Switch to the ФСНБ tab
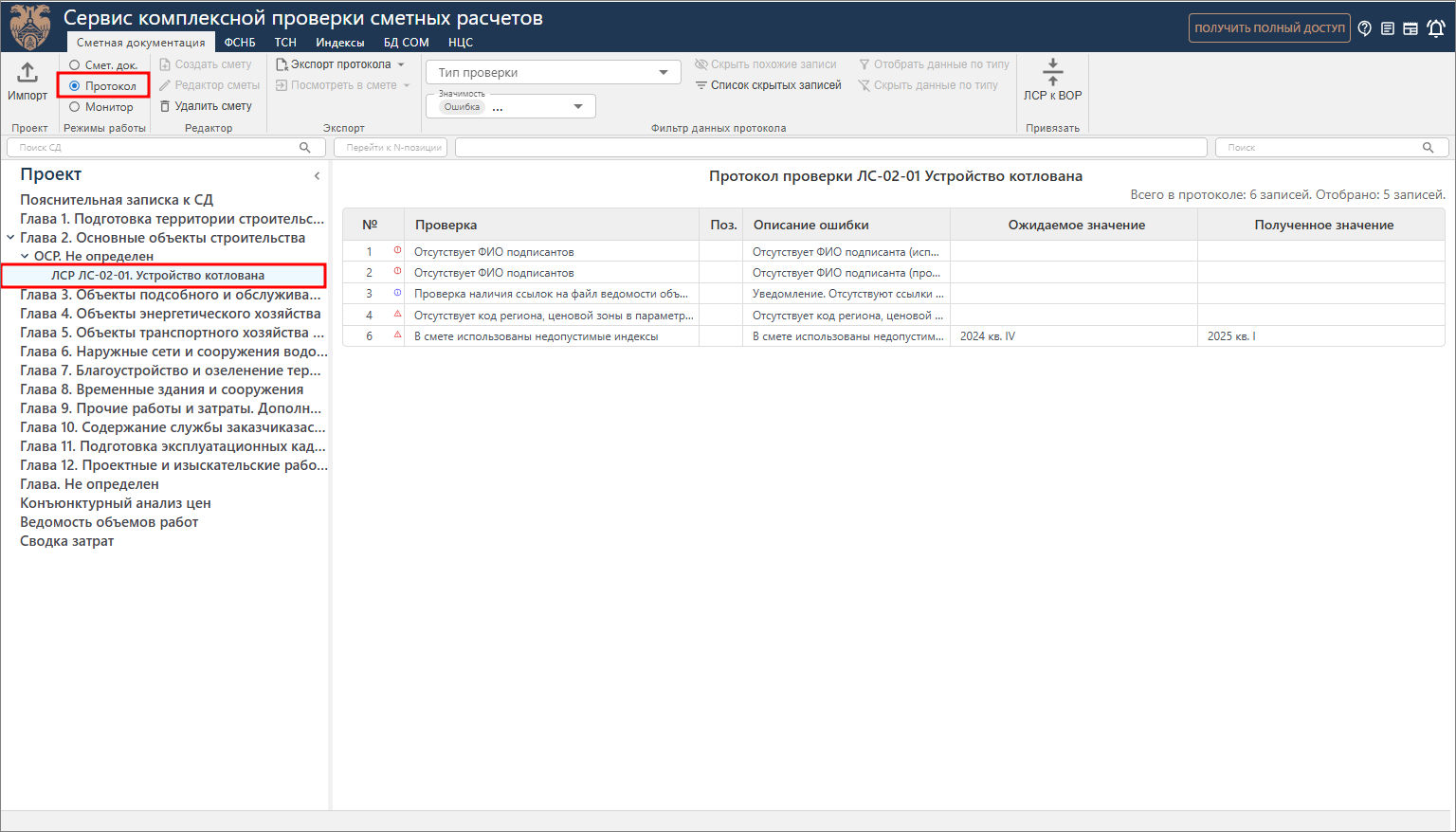Viewport: 1456px width, 832px height. click(240, 43)
